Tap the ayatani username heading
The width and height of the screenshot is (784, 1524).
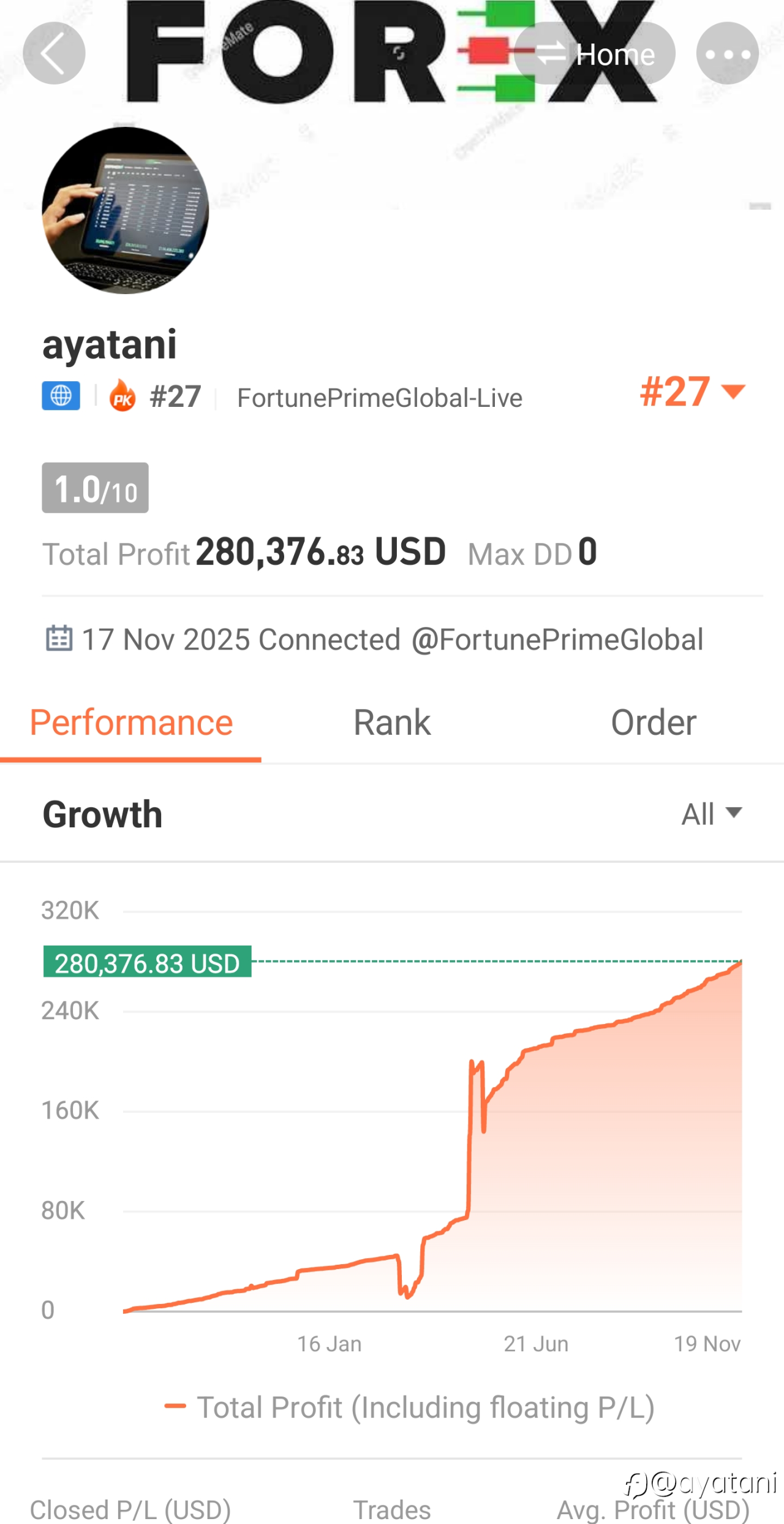click(x=110, y=344)
